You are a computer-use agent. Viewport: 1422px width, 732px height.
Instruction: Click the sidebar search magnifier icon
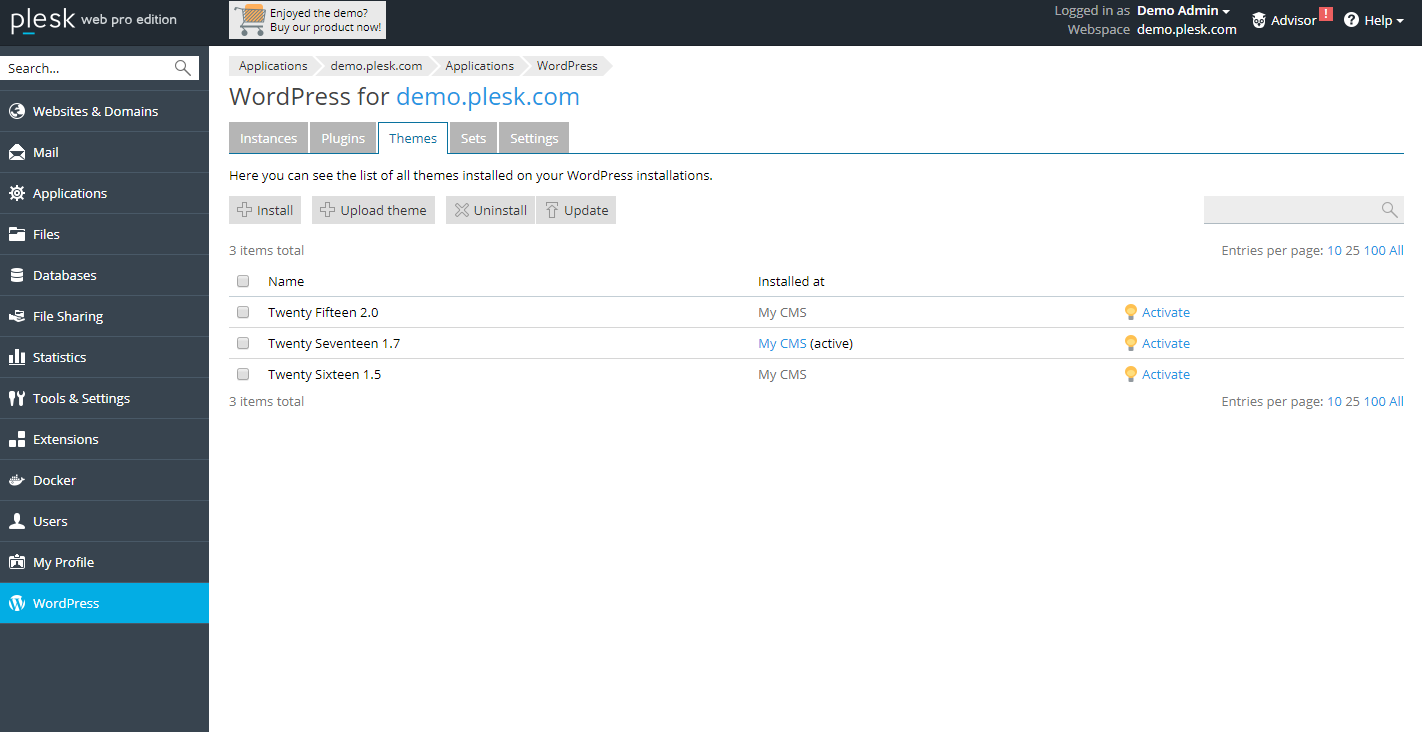pos(183,68)
